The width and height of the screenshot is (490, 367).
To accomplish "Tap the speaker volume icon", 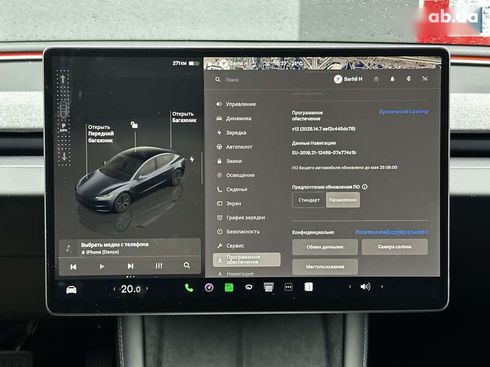I will pos(365,286).
